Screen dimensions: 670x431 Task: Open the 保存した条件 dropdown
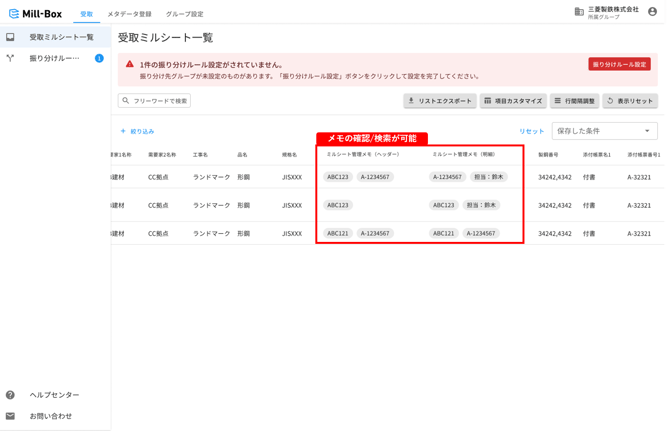coord(605,131)
